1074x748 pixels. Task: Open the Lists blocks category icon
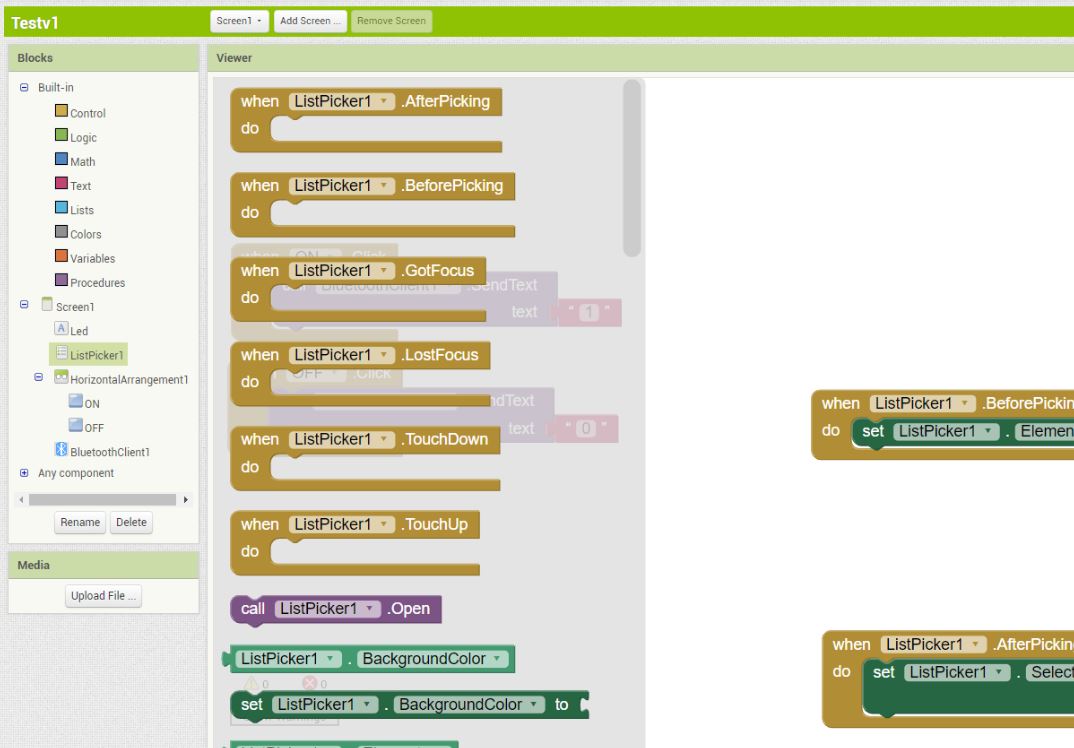[x=62, y=208]
